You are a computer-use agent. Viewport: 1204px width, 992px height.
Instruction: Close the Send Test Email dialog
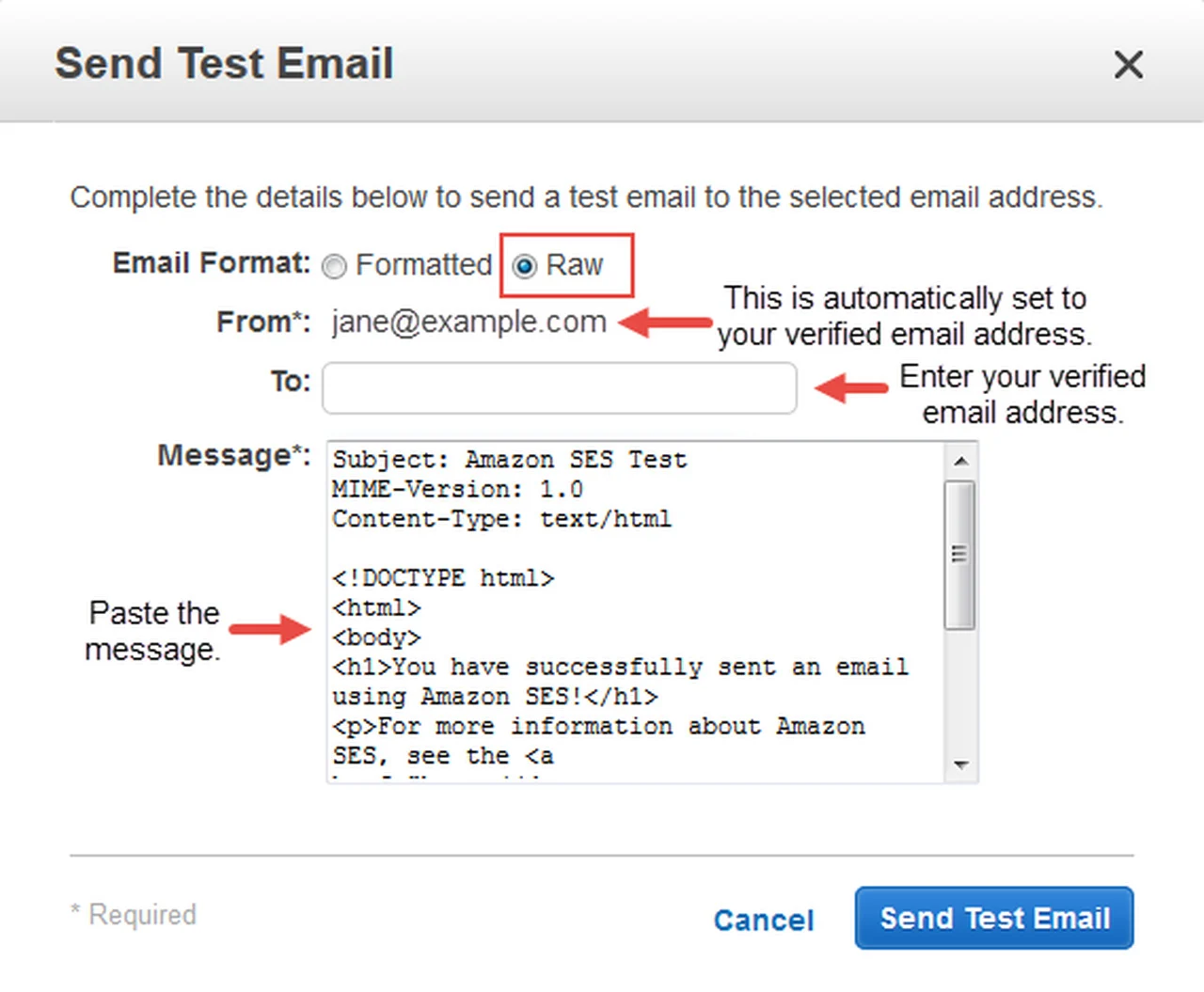pyautogui.click(x=1128, y=65)
